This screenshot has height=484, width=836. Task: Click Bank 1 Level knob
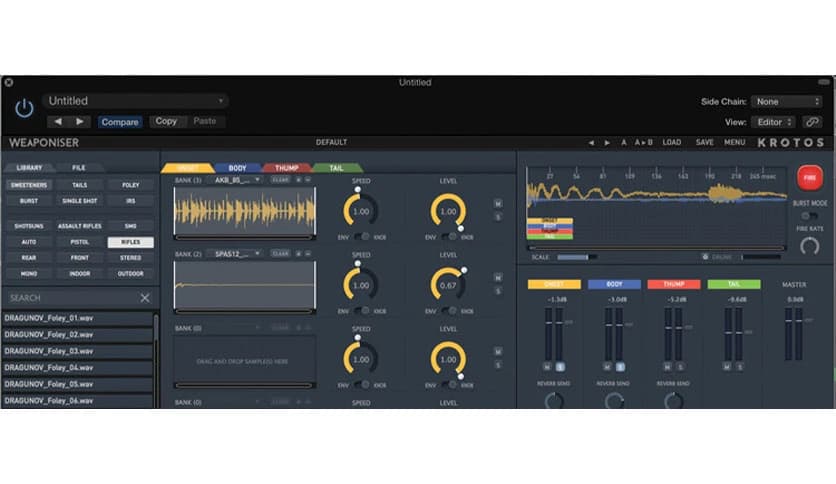[x=448, y=211]
